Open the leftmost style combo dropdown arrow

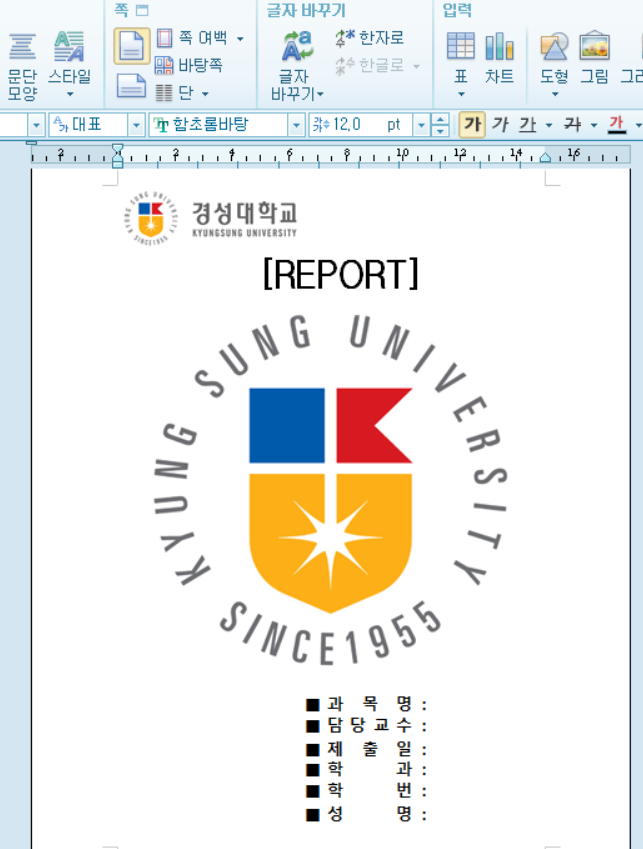click(x=36, y=125)
